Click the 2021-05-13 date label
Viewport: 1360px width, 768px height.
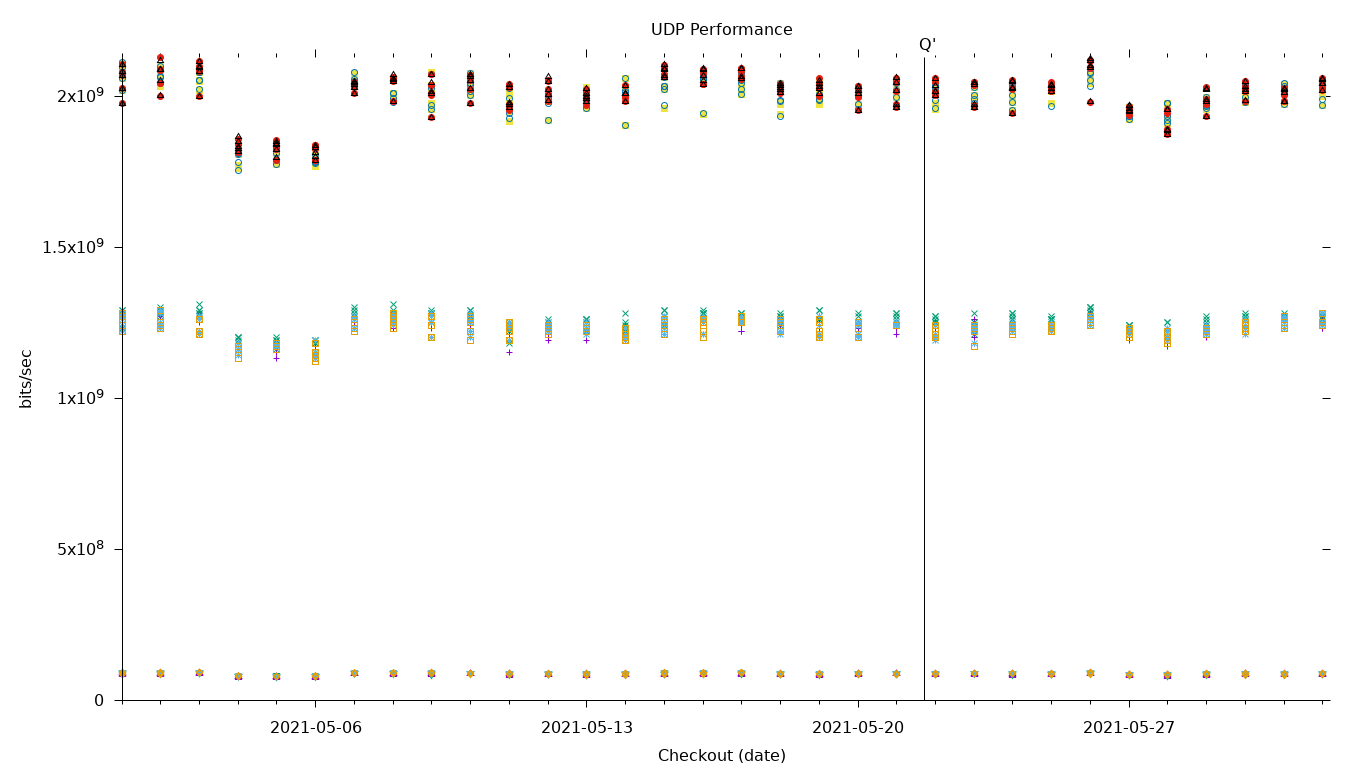(x=587, y=728)
